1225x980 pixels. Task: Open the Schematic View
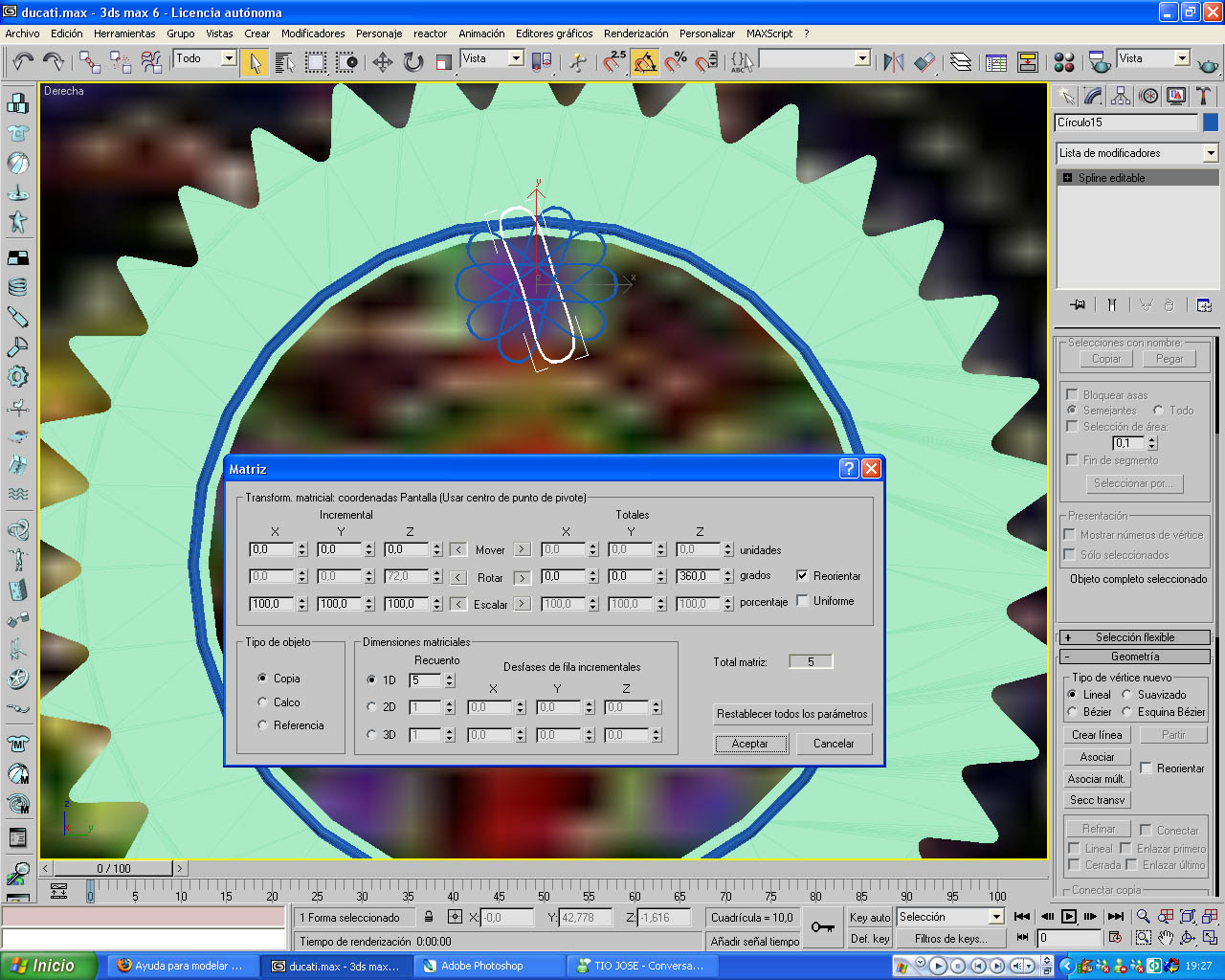pos(1028,62)
